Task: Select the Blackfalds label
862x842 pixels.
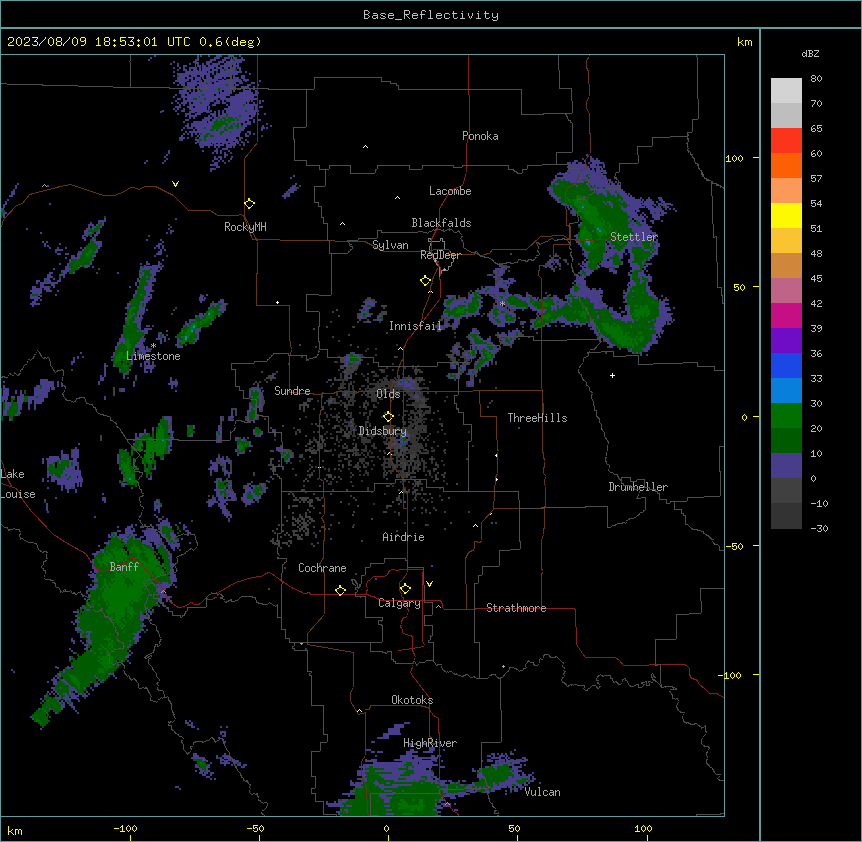Action: [441, 223]
